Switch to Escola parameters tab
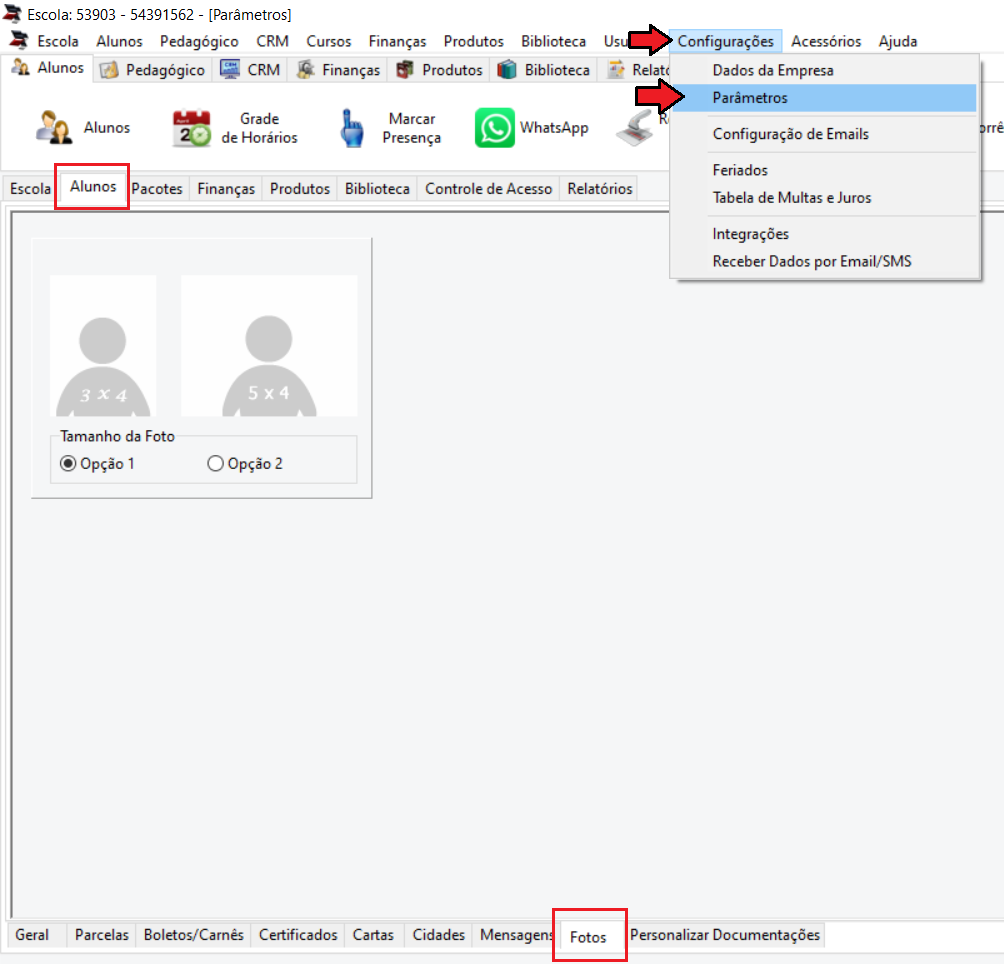Viewport: 1004px width, 964px height. coord(30,188)
